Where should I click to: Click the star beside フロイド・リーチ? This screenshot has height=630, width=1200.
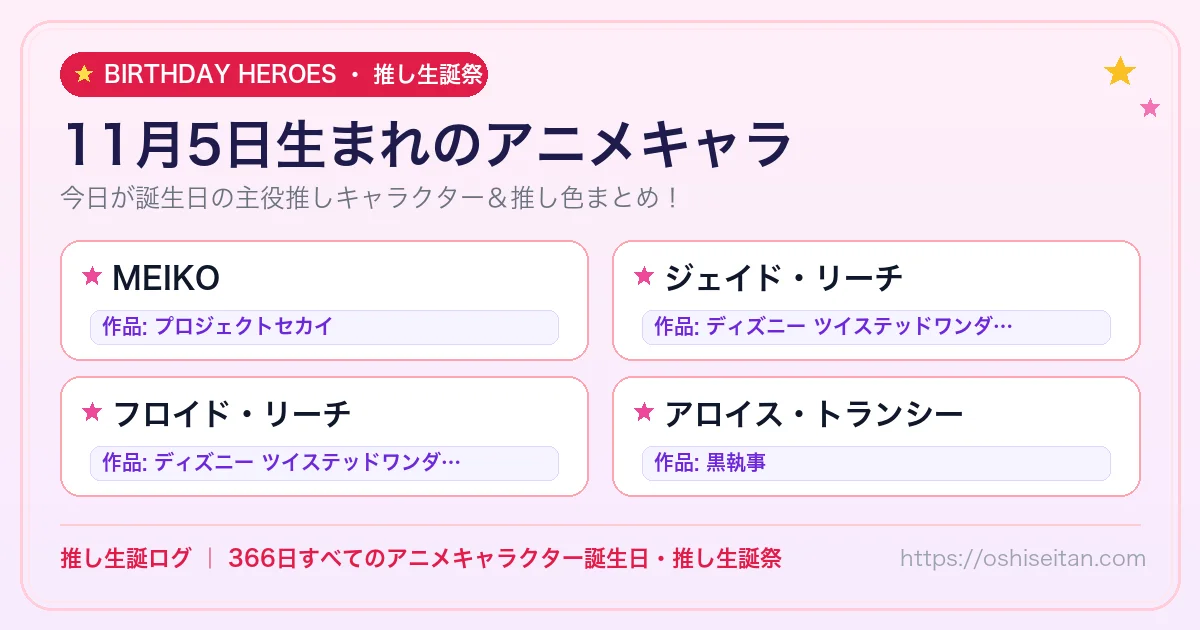tap(92, 412)
